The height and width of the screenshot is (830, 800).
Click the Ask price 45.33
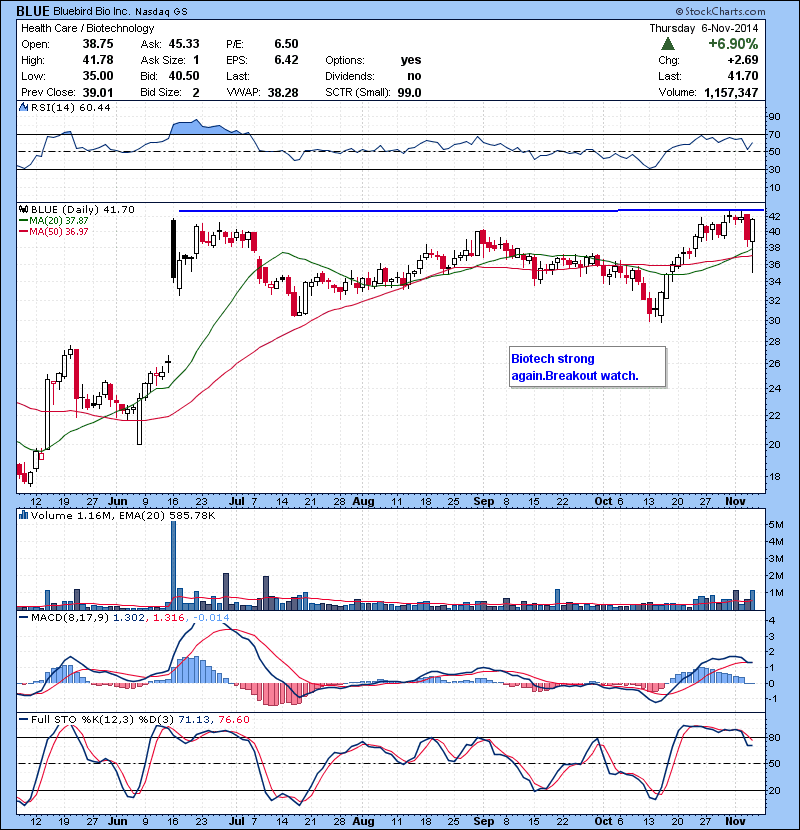pyautogui.click(x=184, y=44)
